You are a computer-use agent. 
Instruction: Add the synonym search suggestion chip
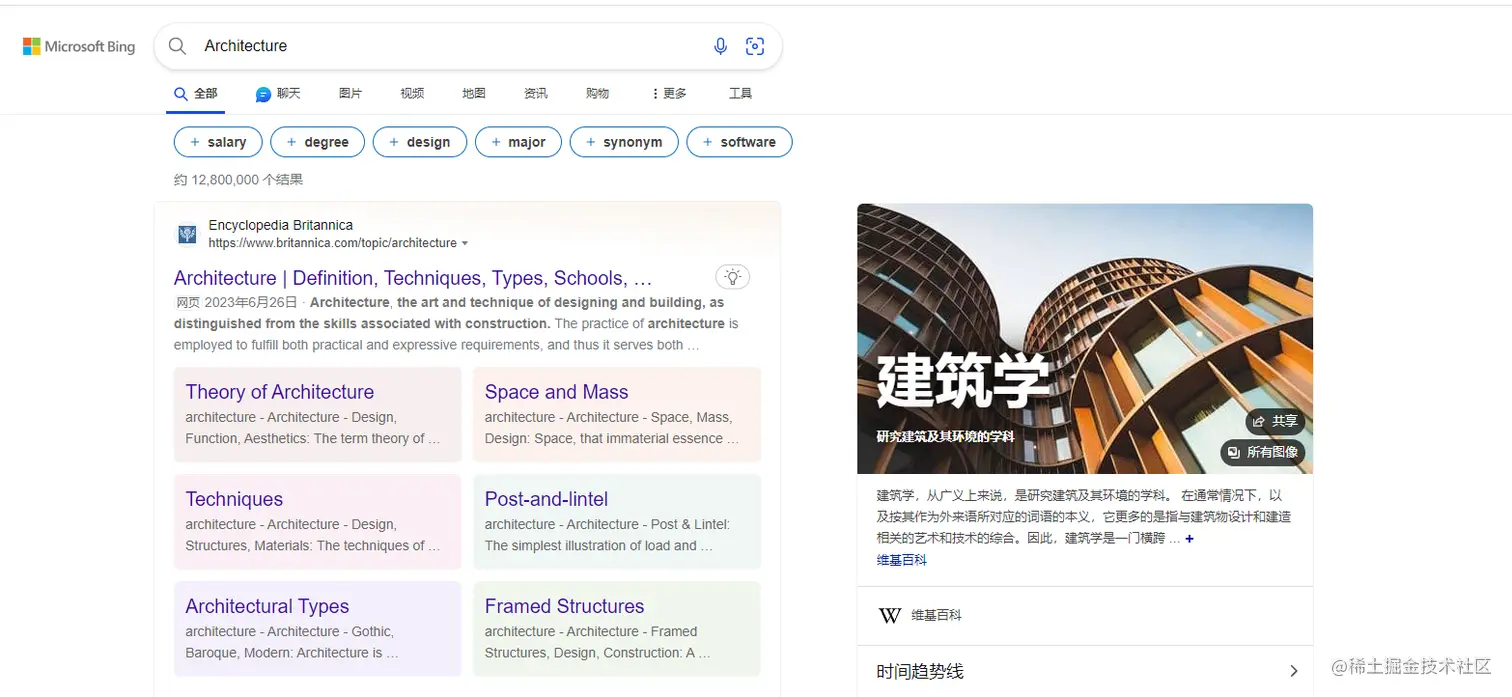pyautogui.click(x=624, y=142)
